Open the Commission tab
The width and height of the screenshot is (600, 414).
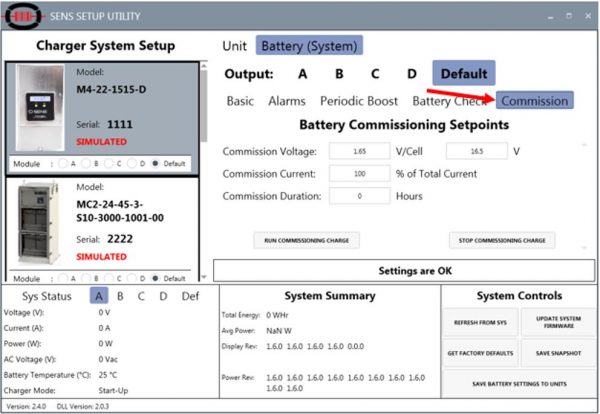(x=535, y=101)
